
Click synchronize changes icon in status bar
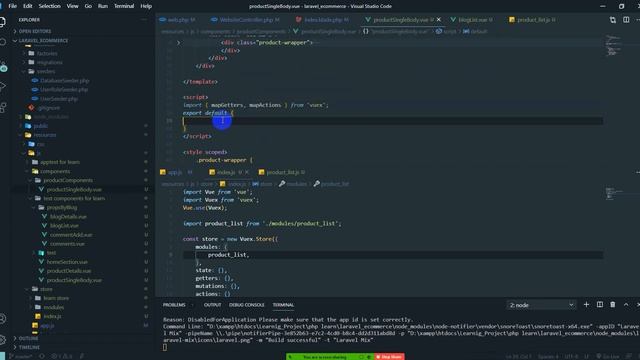42,356
